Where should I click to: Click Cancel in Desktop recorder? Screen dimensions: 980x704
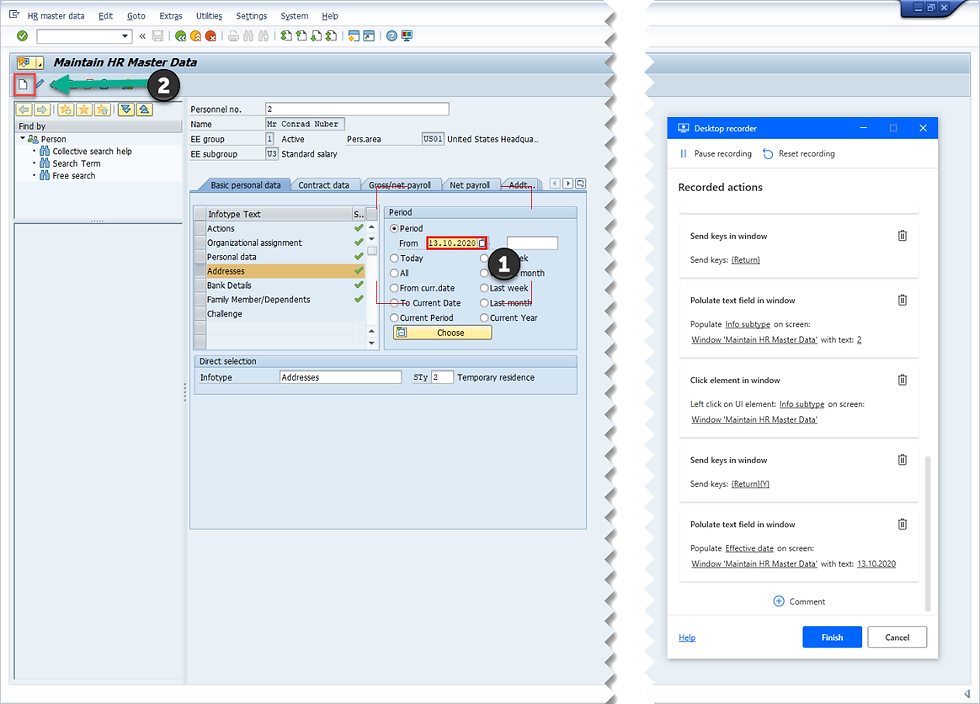coord(897,637)
